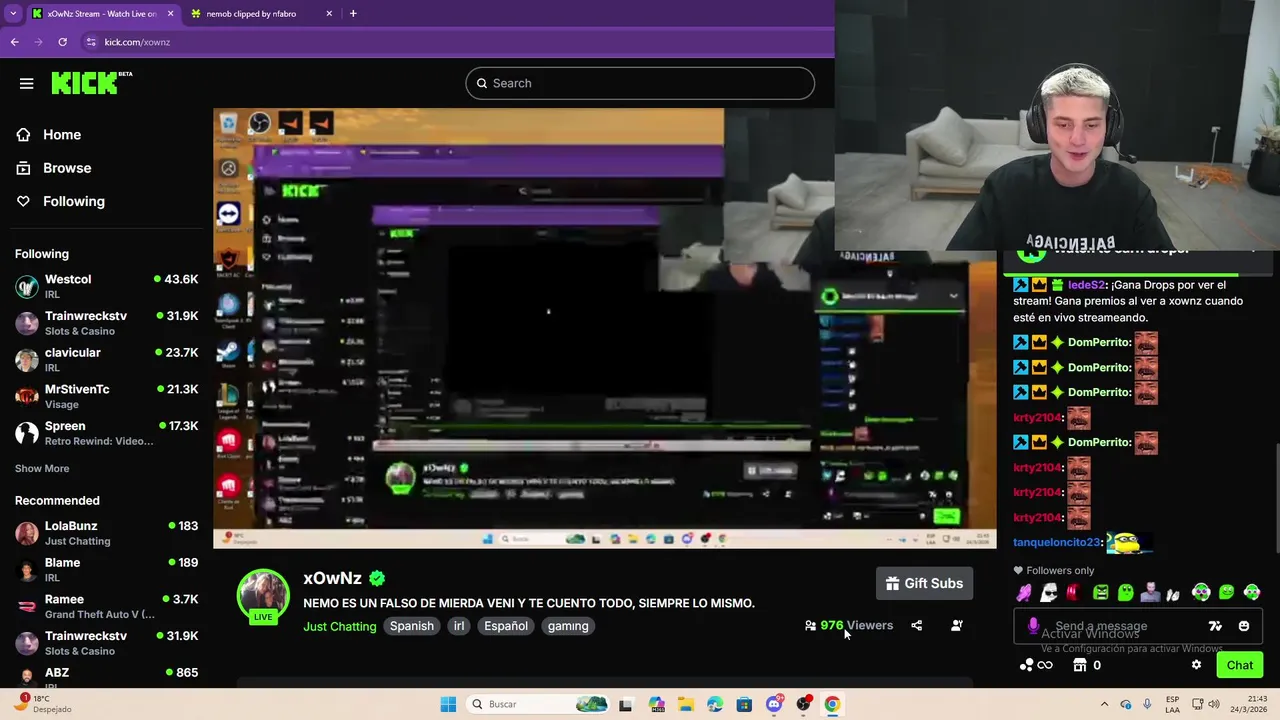The image size is (1280, 720).
Task: Click the green Chat send button
Action: pos(1240,665)
